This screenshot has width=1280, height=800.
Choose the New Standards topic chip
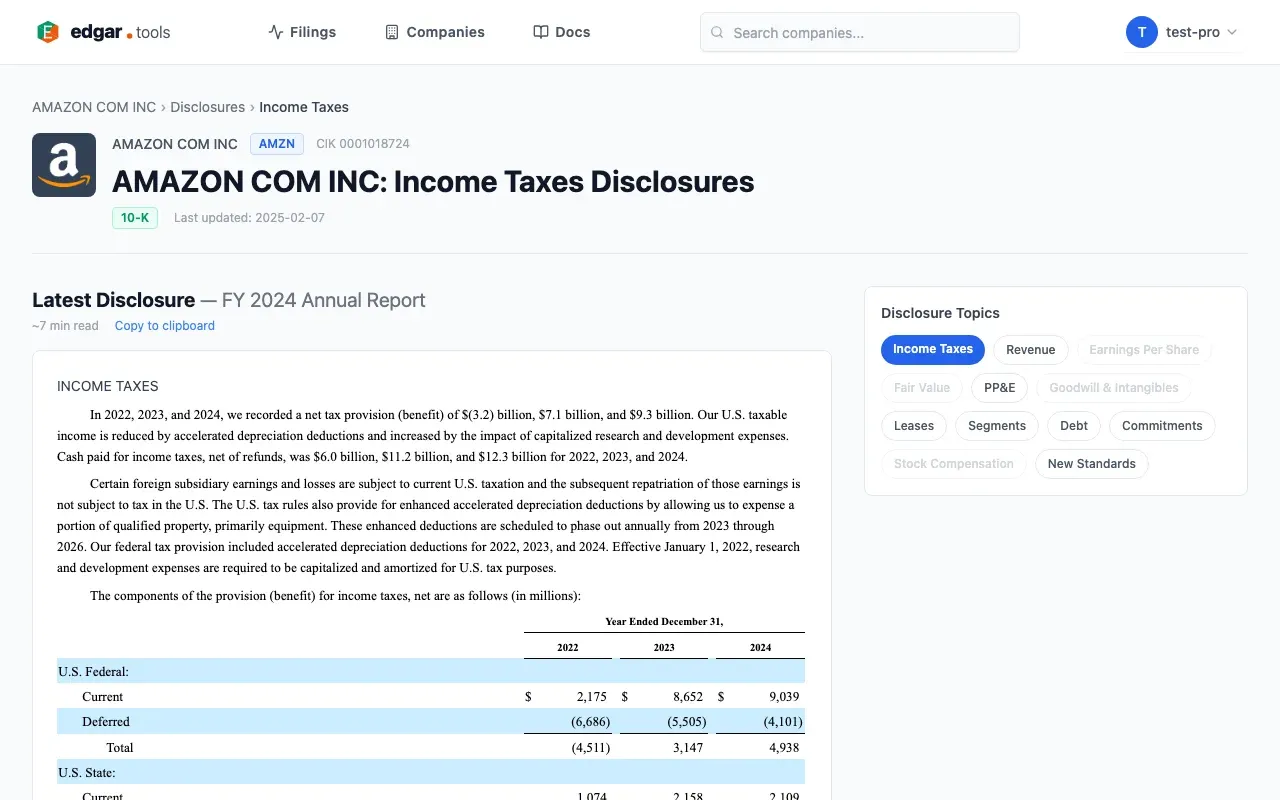[1091, 464]
